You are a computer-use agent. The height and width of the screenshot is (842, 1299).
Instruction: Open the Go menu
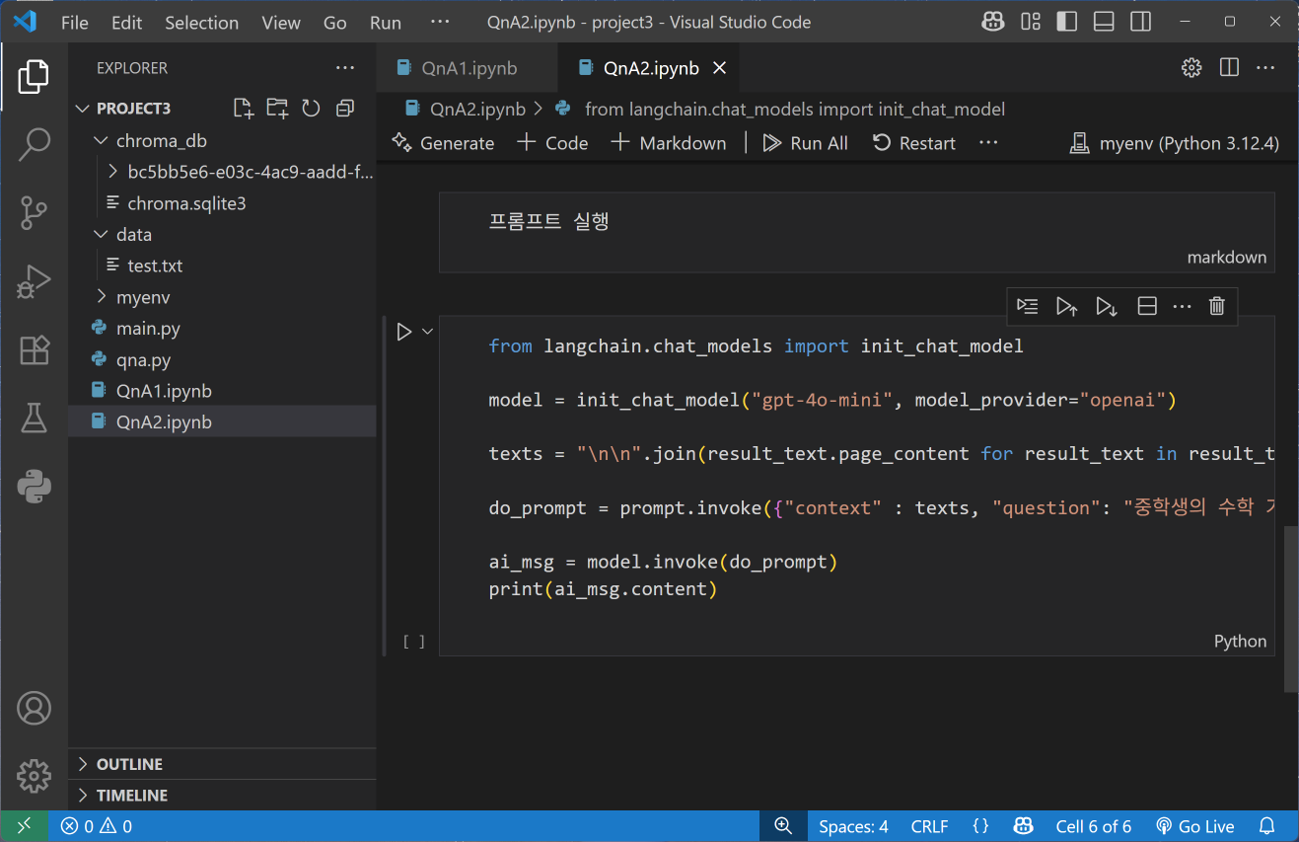pyautogui.click(x=335, y=22)
